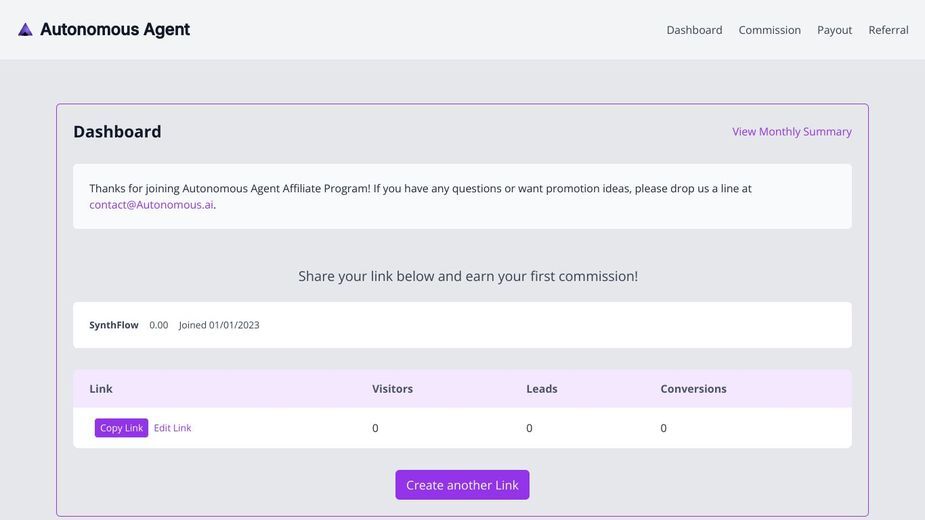This screenshot has height=520, width=925.
Task: Go to the Commission page
Action: (x=770, y=30)
